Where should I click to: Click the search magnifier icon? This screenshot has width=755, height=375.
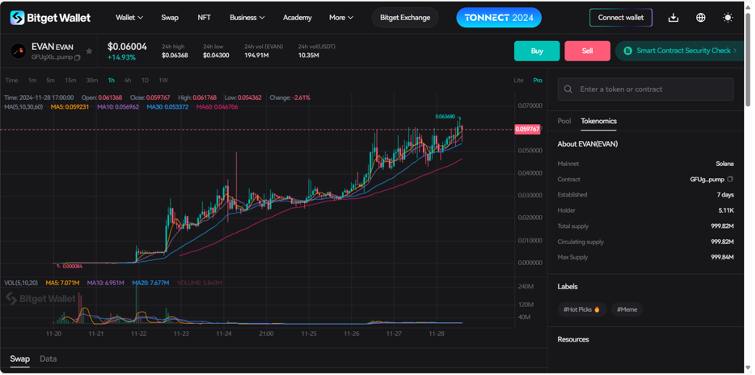(568, 90)
